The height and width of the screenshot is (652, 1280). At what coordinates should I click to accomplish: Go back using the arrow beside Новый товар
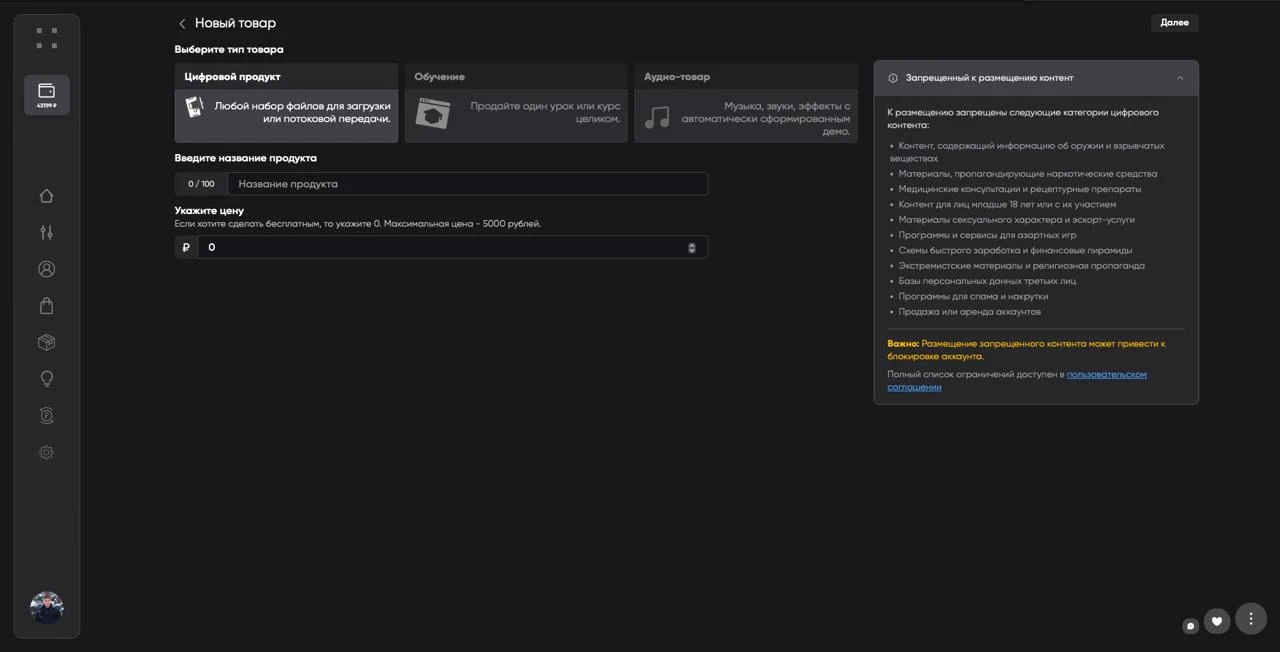click(182, 24)
